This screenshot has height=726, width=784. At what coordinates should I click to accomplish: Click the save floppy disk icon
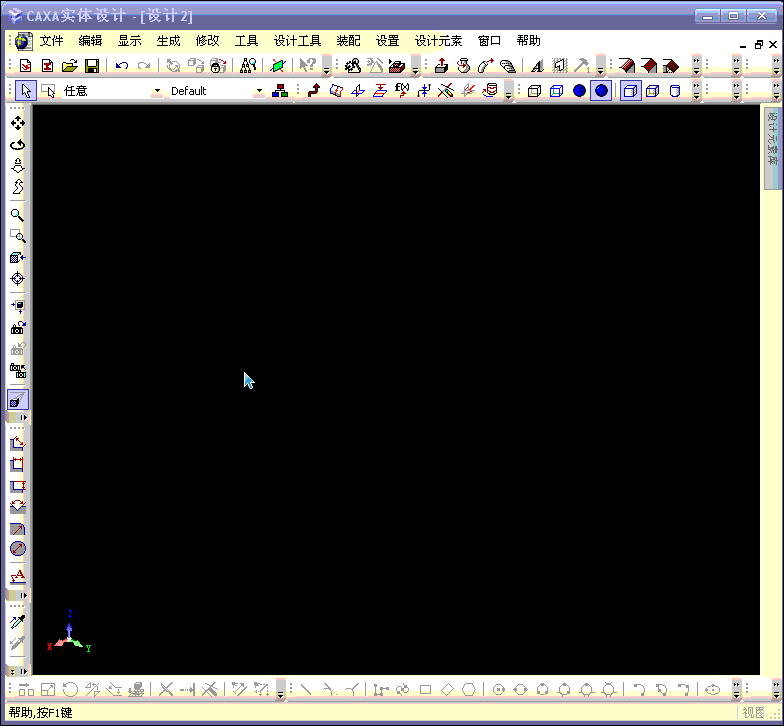click(92, 66)
